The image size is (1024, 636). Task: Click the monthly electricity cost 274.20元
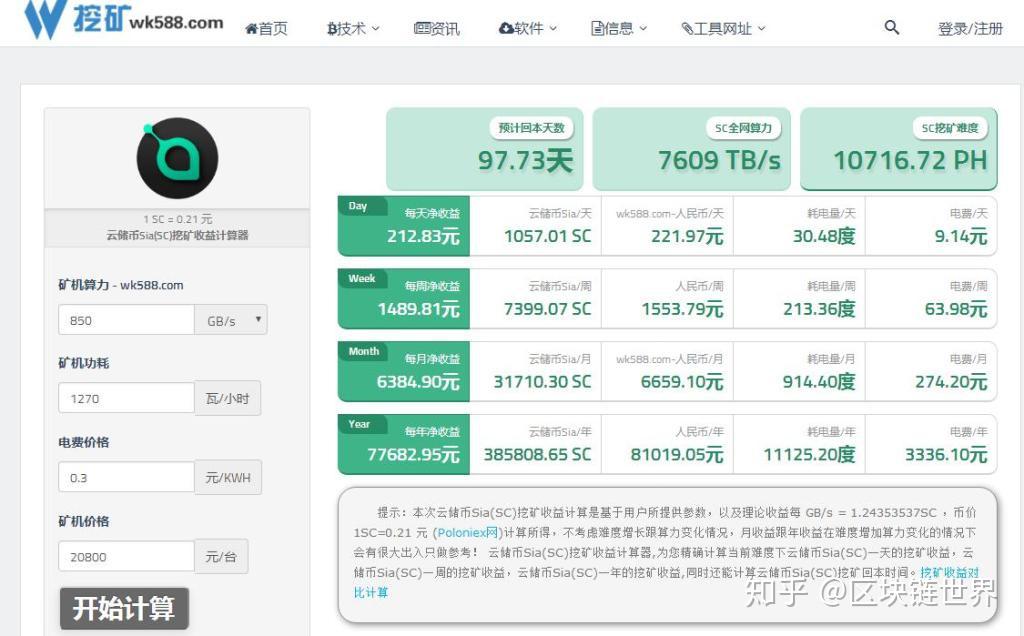click(x=951, y=382)
